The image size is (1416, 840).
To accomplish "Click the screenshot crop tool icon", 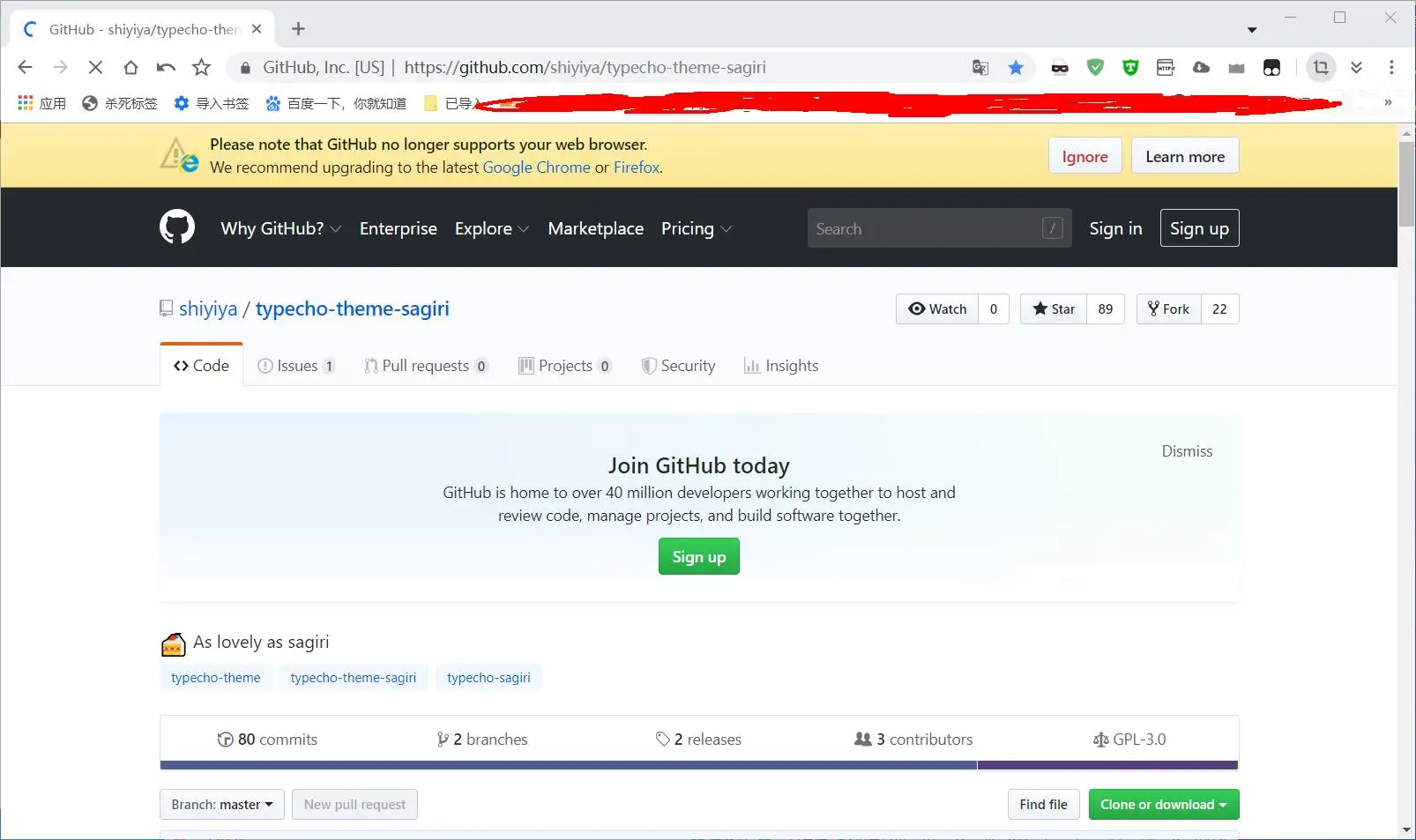I will (1320, 67).
